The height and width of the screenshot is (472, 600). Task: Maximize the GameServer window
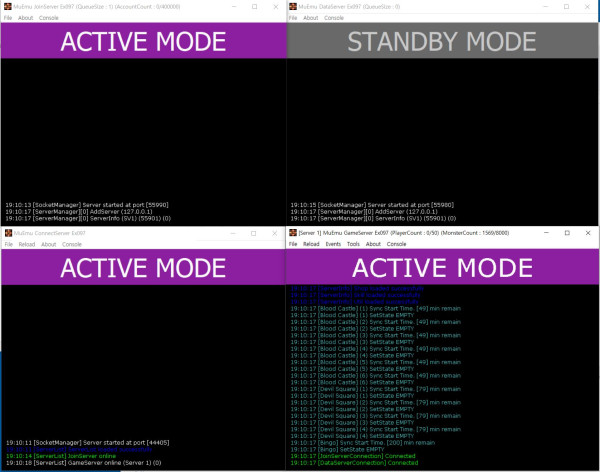point(567,233)
